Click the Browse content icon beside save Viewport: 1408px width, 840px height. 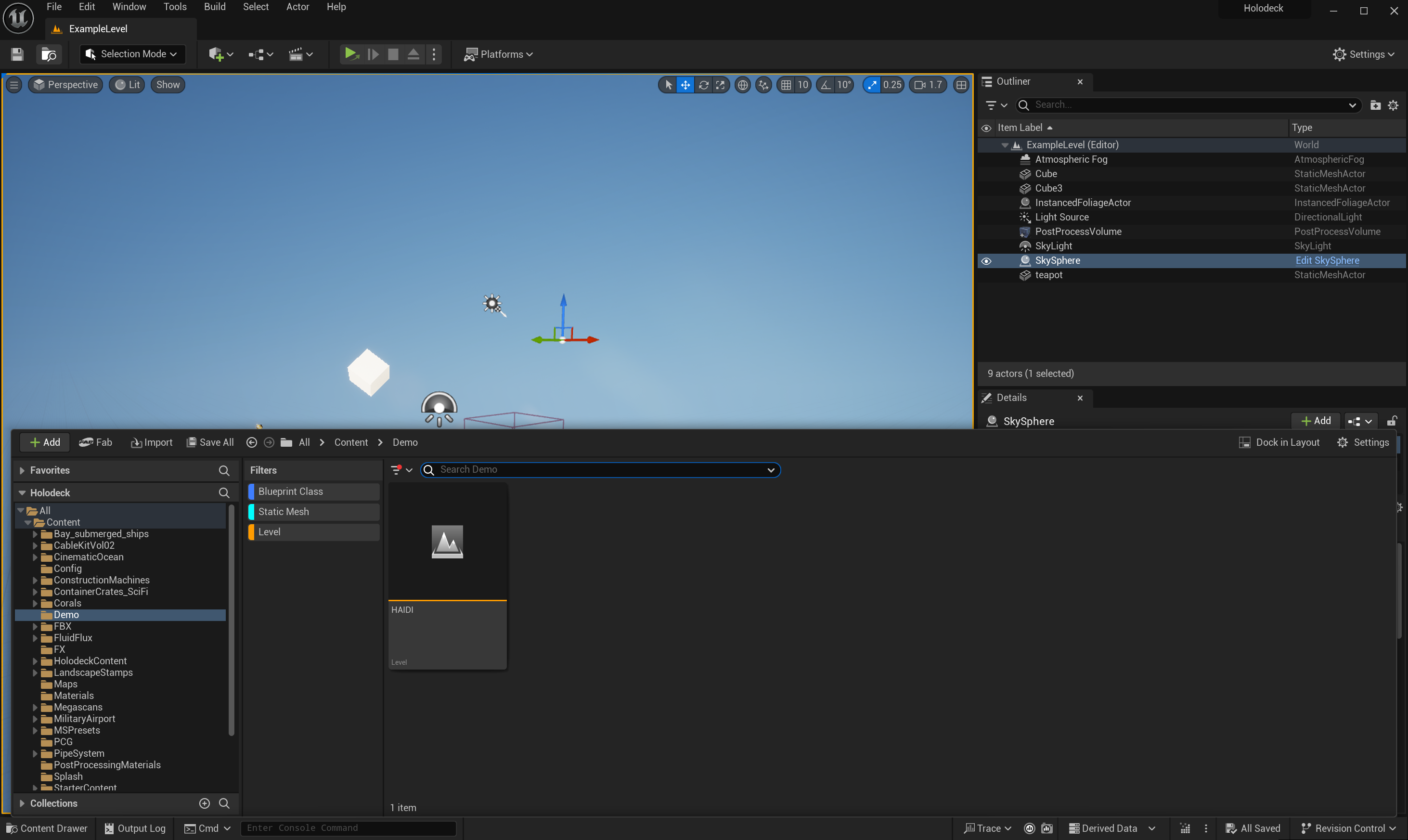click(49, 54)
